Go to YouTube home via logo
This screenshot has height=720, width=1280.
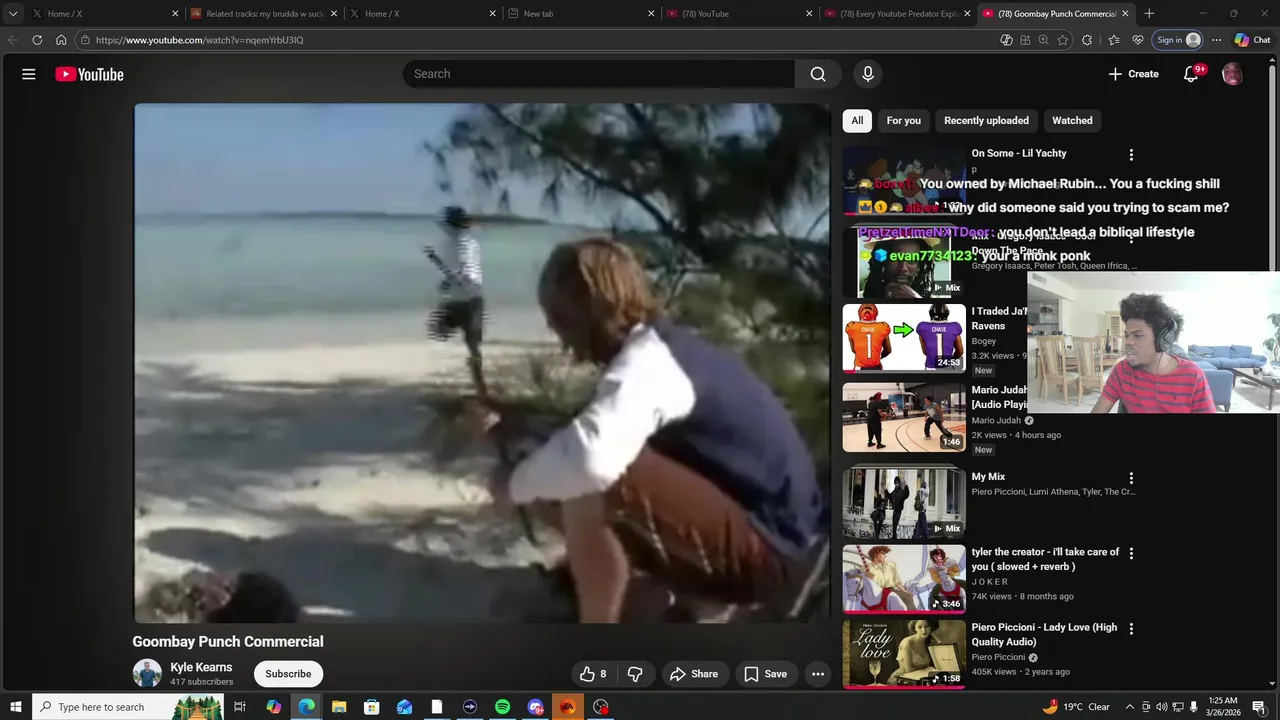click(89, 74)
